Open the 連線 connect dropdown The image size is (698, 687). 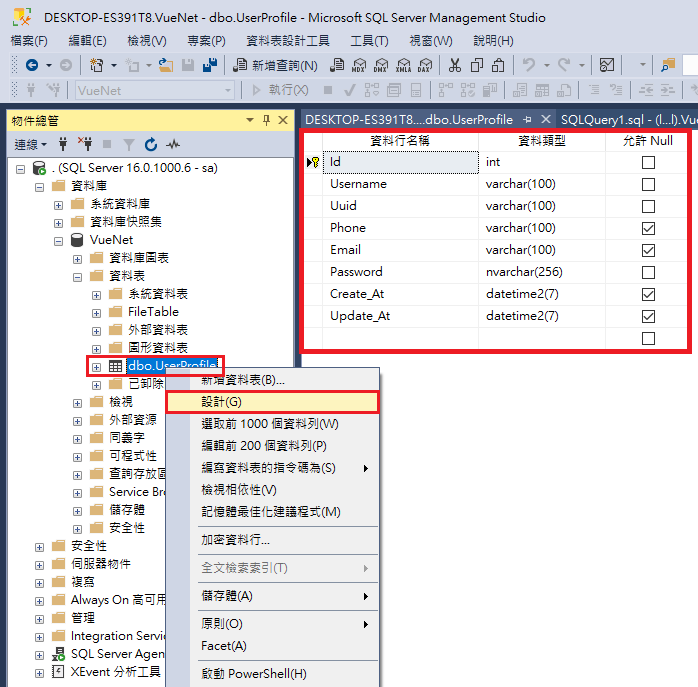[30, 144]
